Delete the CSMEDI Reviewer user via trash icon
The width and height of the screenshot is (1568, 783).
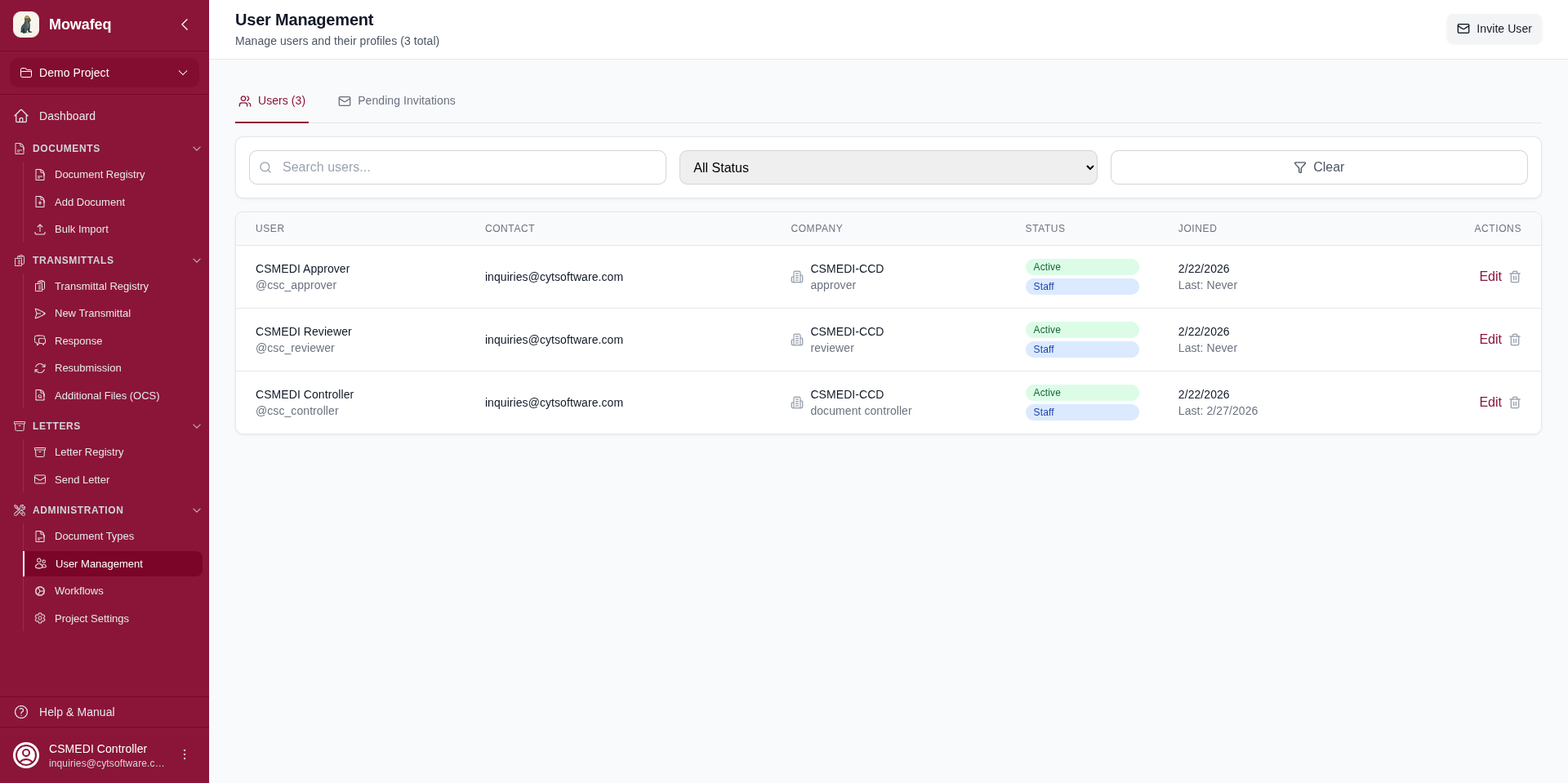pyautogui.click(x=1516, y=340)
